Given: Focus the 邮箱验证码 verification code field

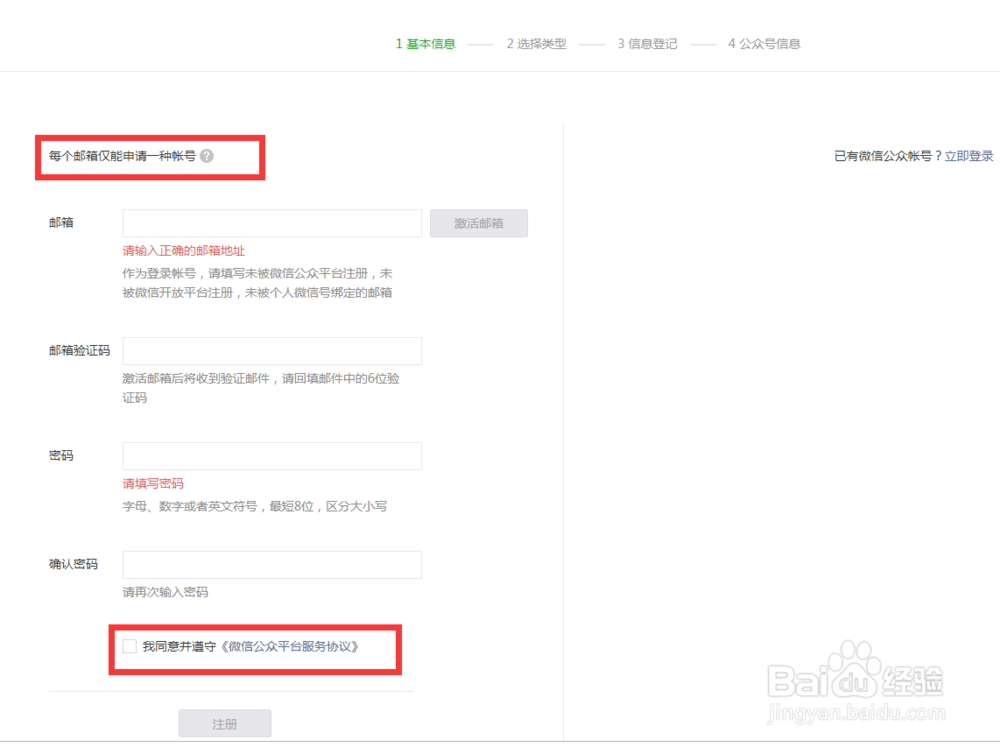Looking at the screenshot, I should point(271,351).
